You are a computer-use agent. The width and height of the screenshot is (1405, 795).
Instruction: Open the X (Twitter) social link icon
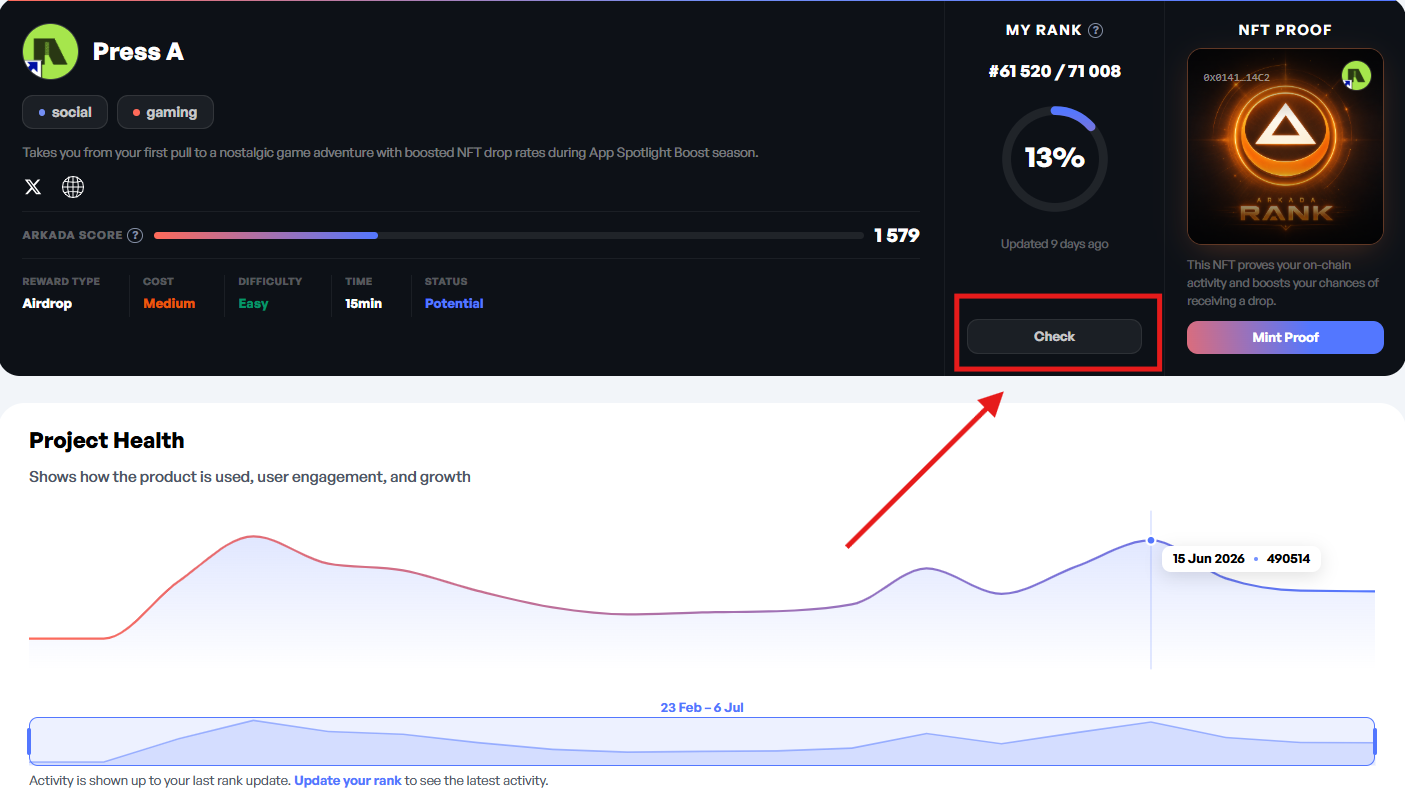pos(33,187)
